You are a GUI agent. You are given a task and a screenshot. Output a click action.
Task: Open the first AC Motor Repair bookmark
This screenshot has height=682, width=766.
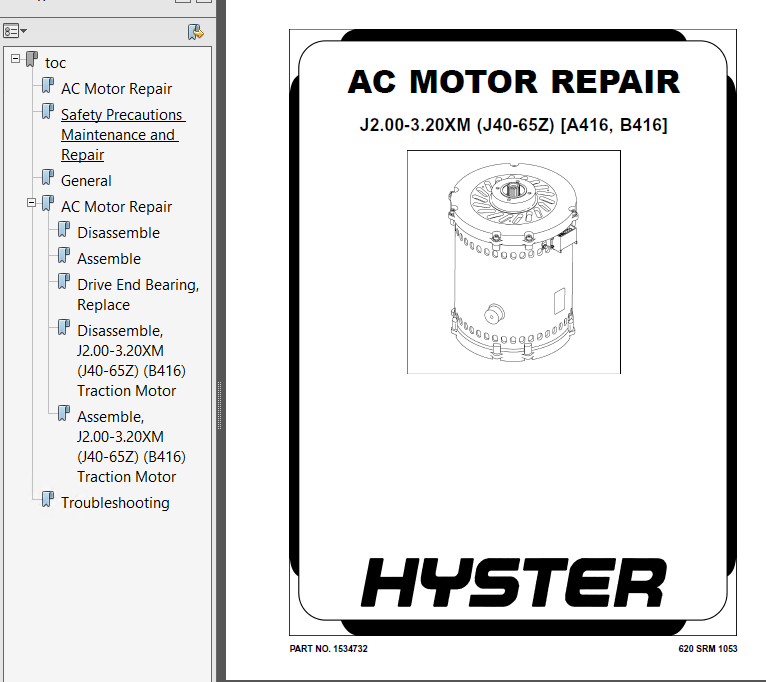click(116, 89)
